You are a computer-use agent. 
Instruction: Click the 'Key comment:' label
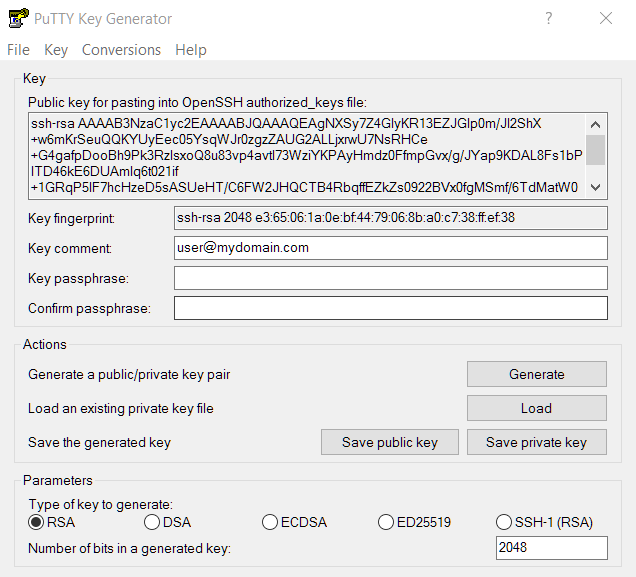click(70, 249)
